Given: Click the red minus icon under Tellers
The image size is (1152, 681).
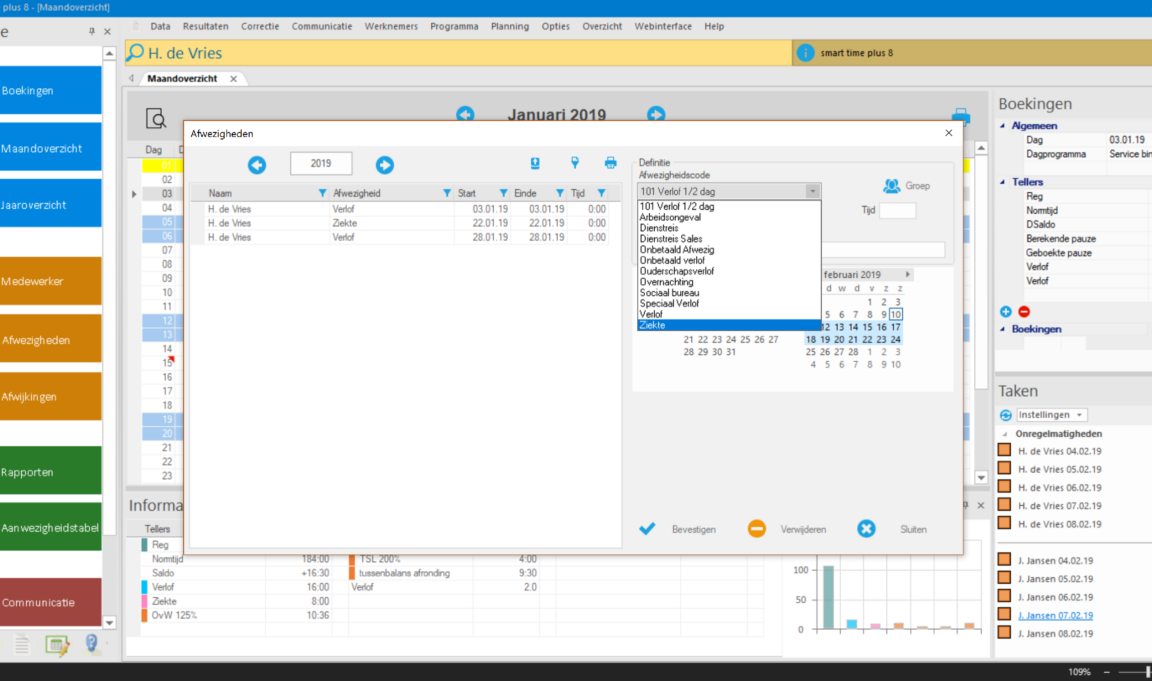Looking at the screenshot, I should 1023,312.
